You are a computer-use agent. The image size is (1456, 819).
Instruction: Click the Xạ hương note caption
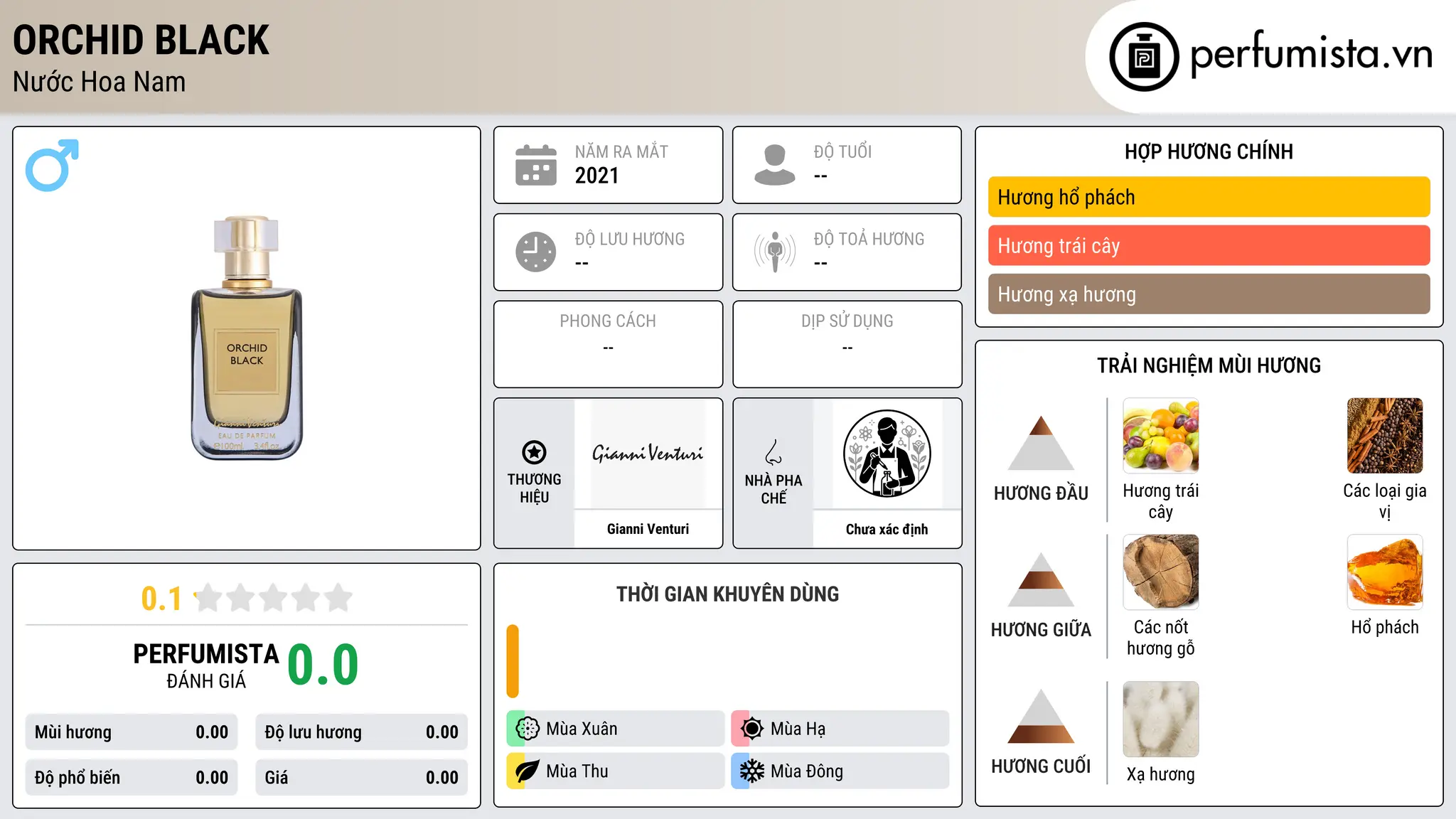1160,774
